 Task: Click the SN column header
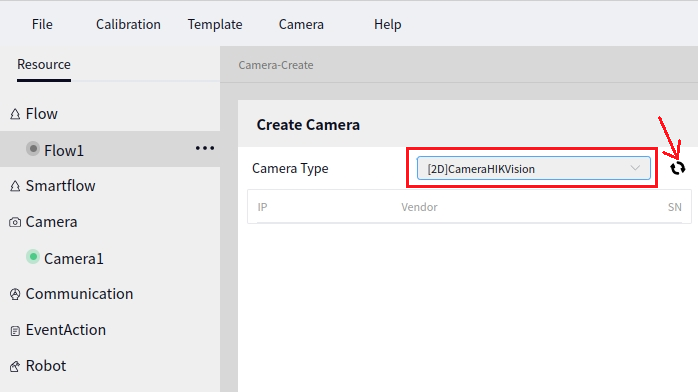pyautogui.click(x=674, y=207)
